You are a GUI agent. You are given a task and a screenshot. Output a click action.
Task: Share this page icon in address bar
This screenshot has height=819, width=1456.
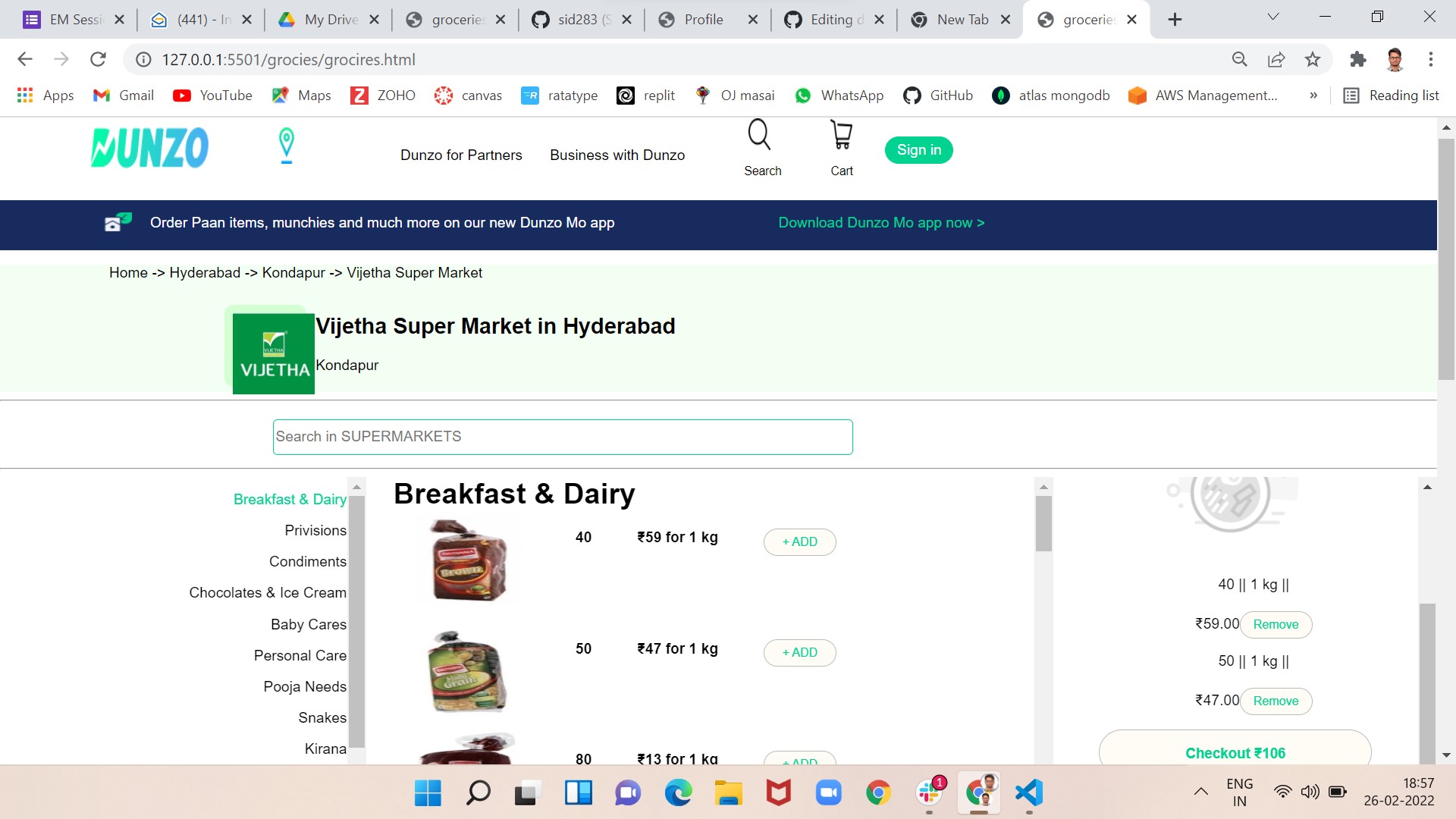[x=1276, y=59]
